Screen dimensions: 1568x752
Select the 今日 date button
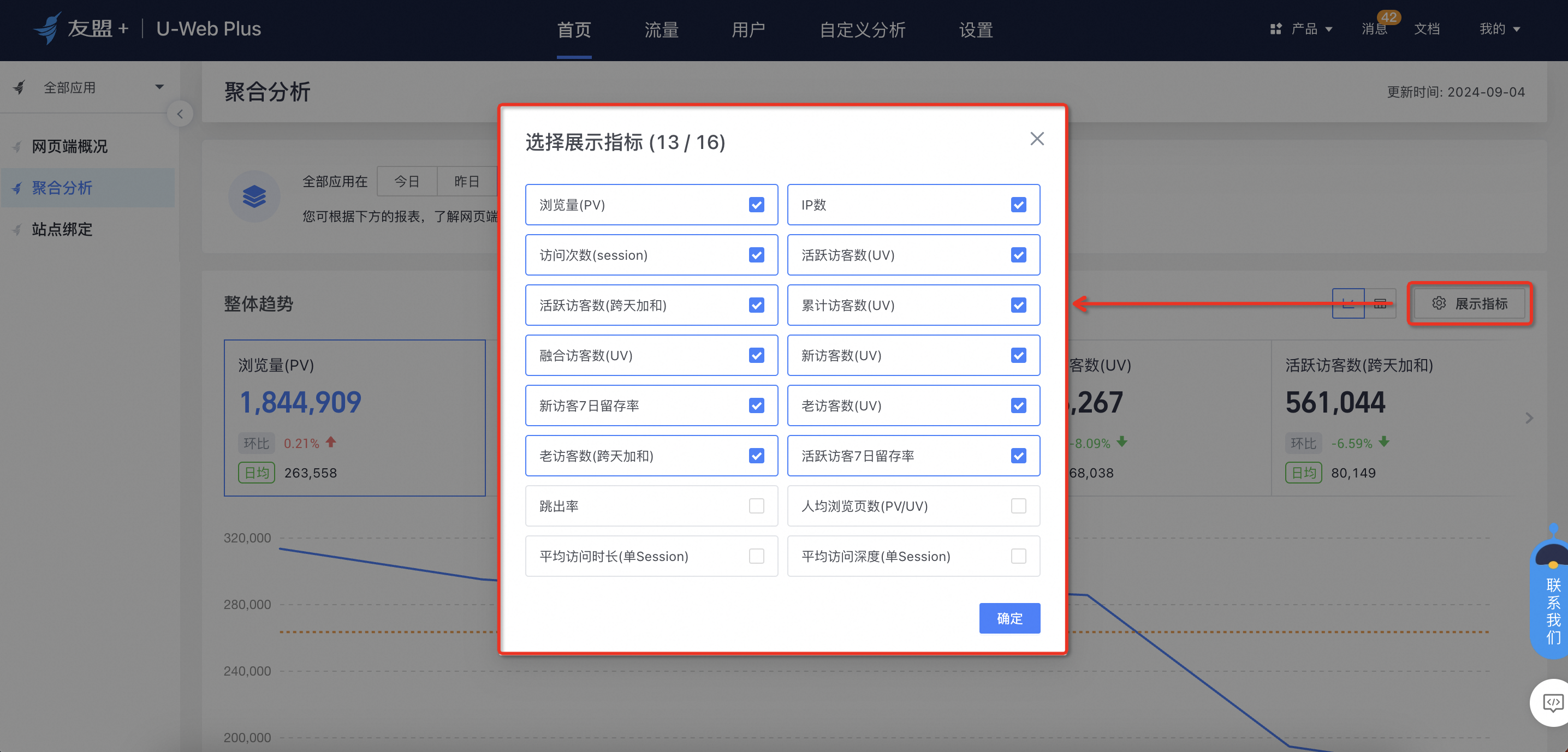pyautogui.click(x=407, y=181)
